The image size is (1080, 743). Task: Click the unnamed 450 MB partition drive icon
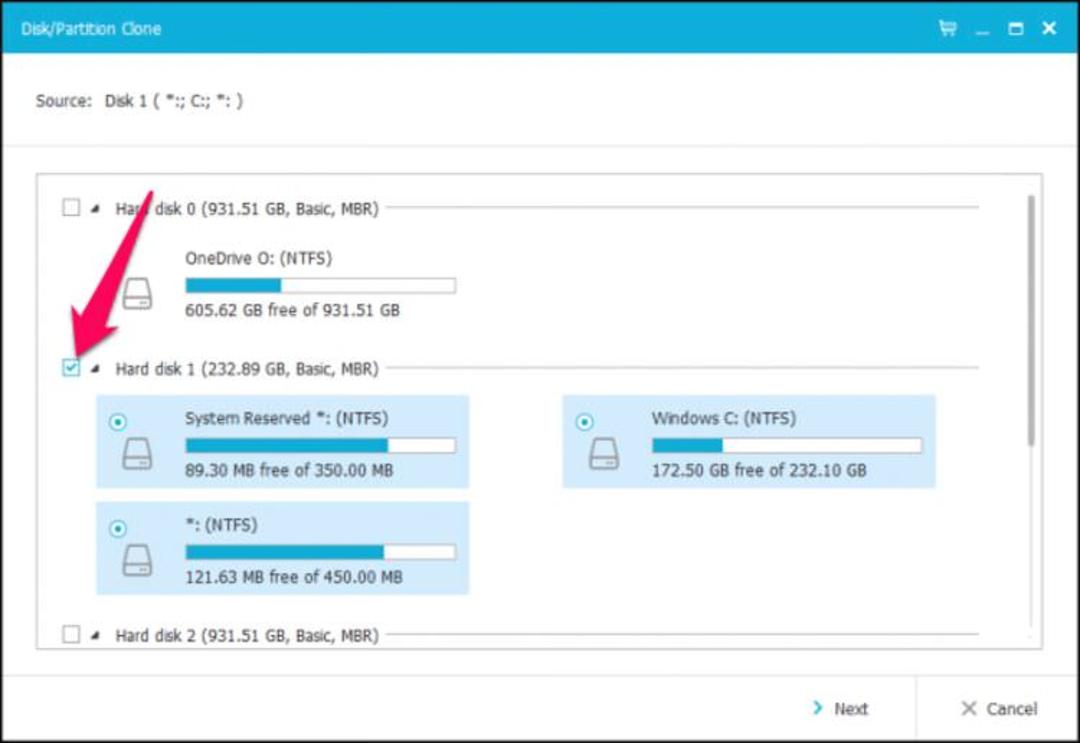137,561
